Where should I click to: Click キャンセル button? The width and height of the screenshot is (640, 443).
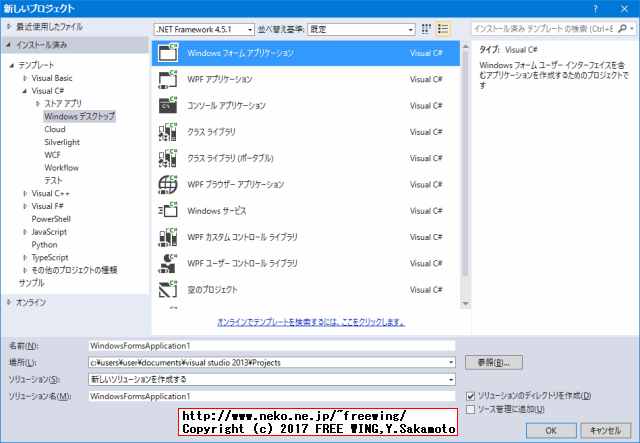click(605, 430)
